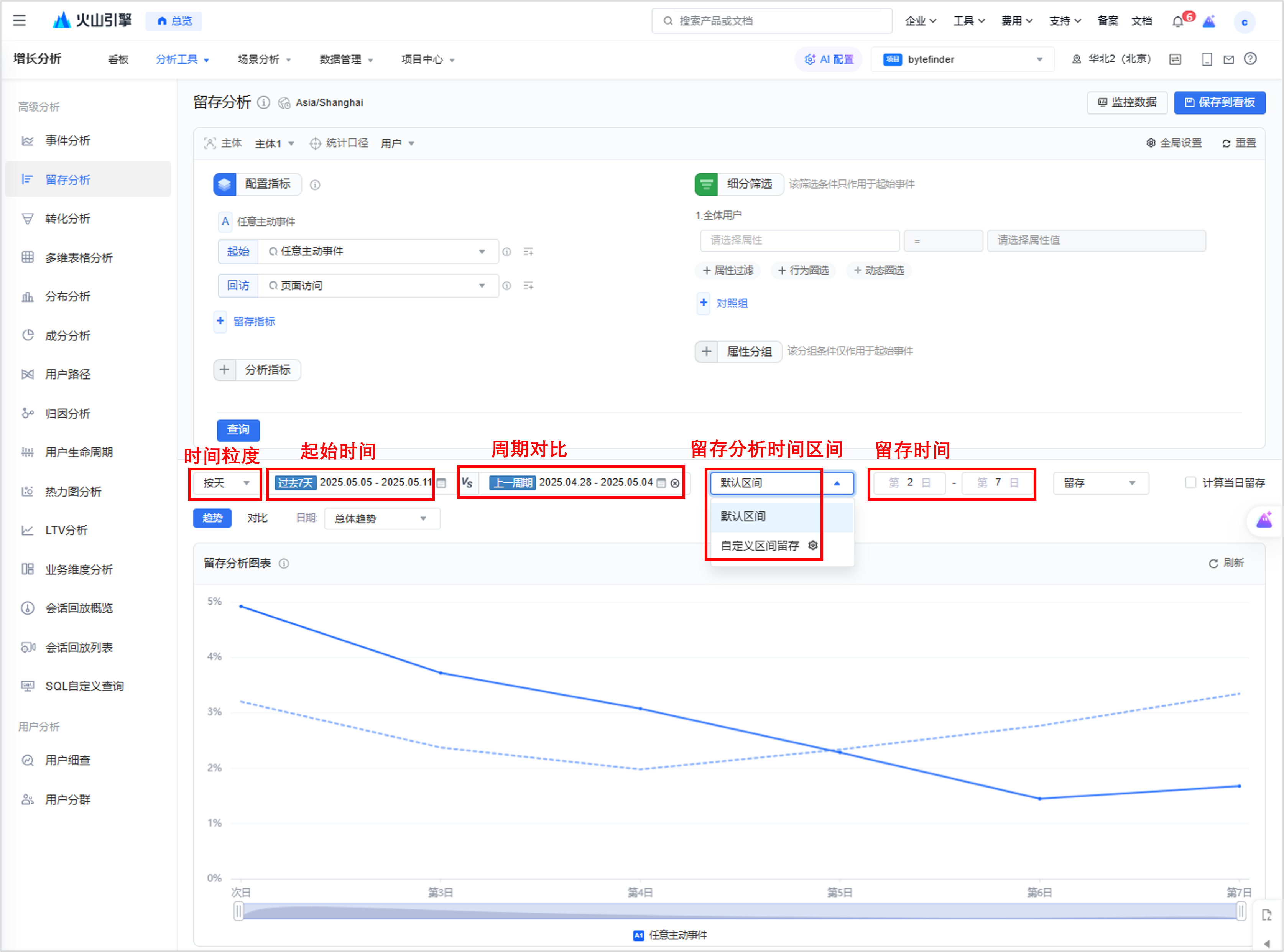This screenshot has height=952, width=1284.
Task: Click the export file icon at chart bottom
Action: (x=1267, y=915)
